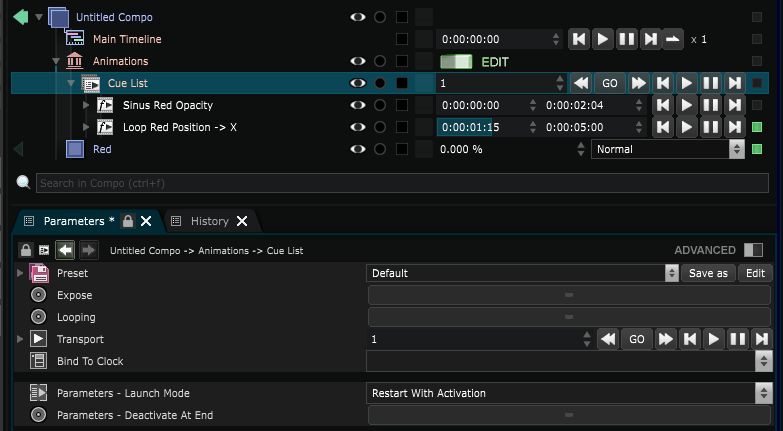Click the Save as button
This screenshot has height=431, width=783.
coord(708,273)
